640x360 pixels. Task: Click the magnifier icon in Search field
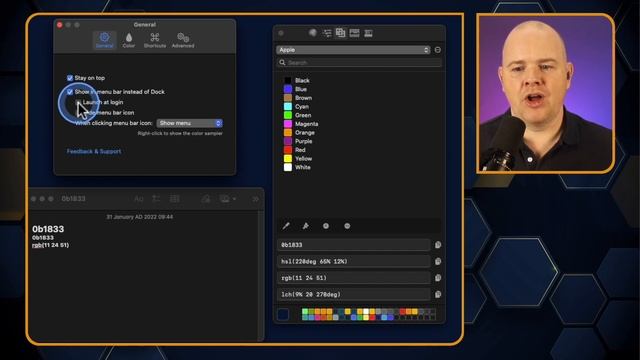[x=282, y=62]
